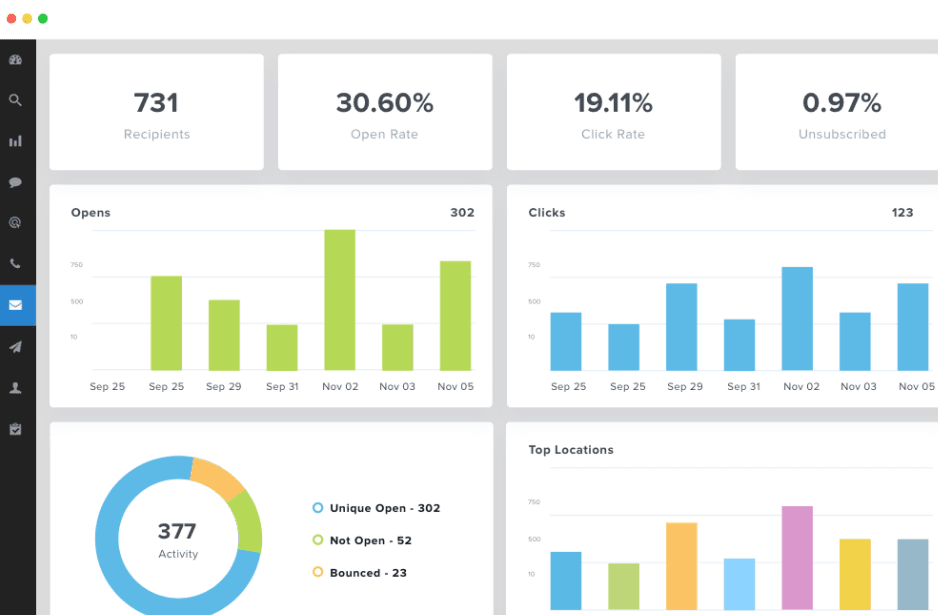The width and height of the screenshot is (938, 615).
Task: Click Nov 03 axis label under Opens chart
Action: point(397,386)
